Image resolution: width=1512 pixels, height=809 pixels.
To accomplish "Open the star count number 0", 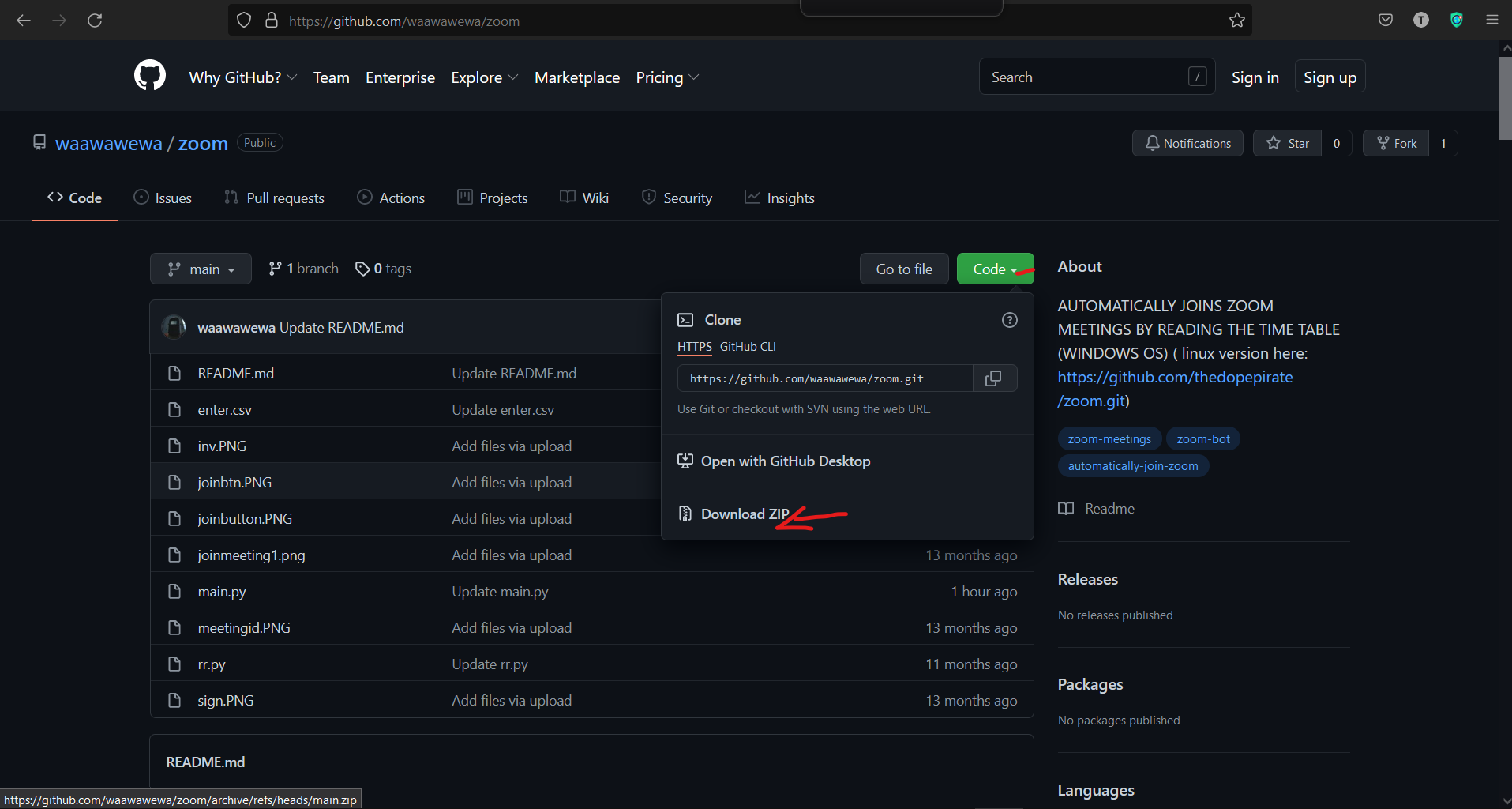I will coord(1337,143).
